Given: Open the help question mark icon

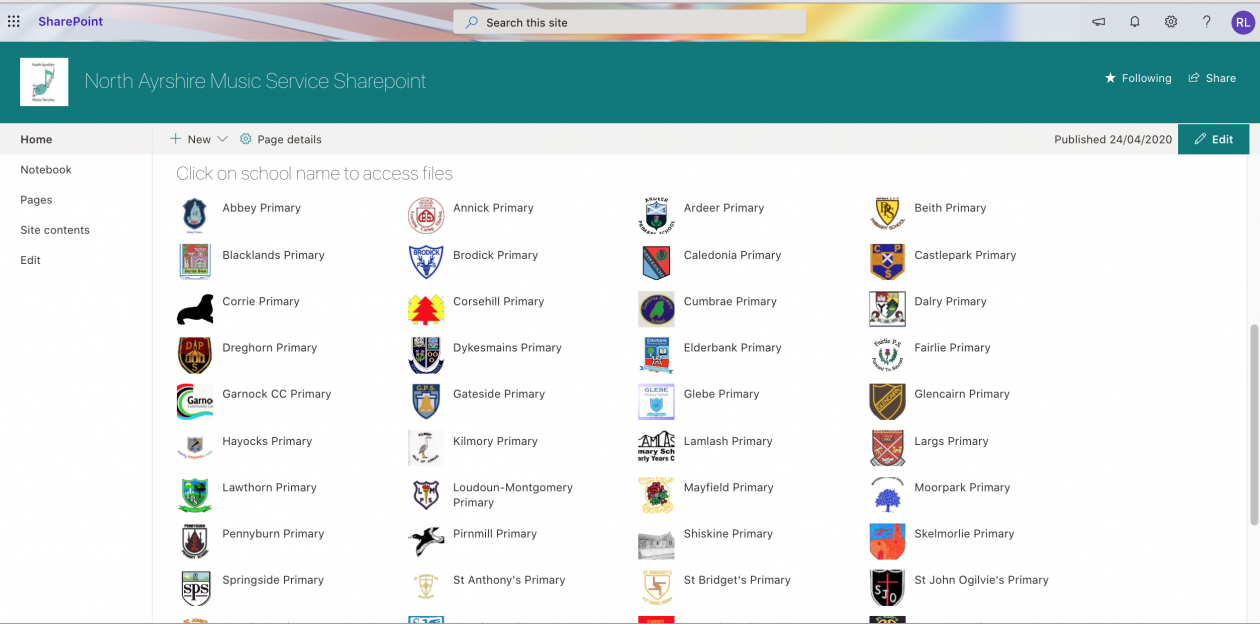Looking at the screenshot, I should click(x=1207, y=22).
